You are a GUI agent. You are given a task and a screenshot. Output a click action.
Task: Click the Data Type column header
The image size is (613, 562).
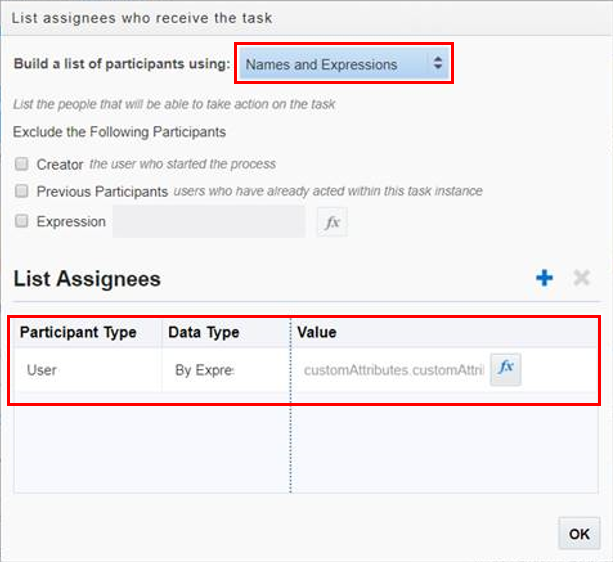click(x=204, y=332)
